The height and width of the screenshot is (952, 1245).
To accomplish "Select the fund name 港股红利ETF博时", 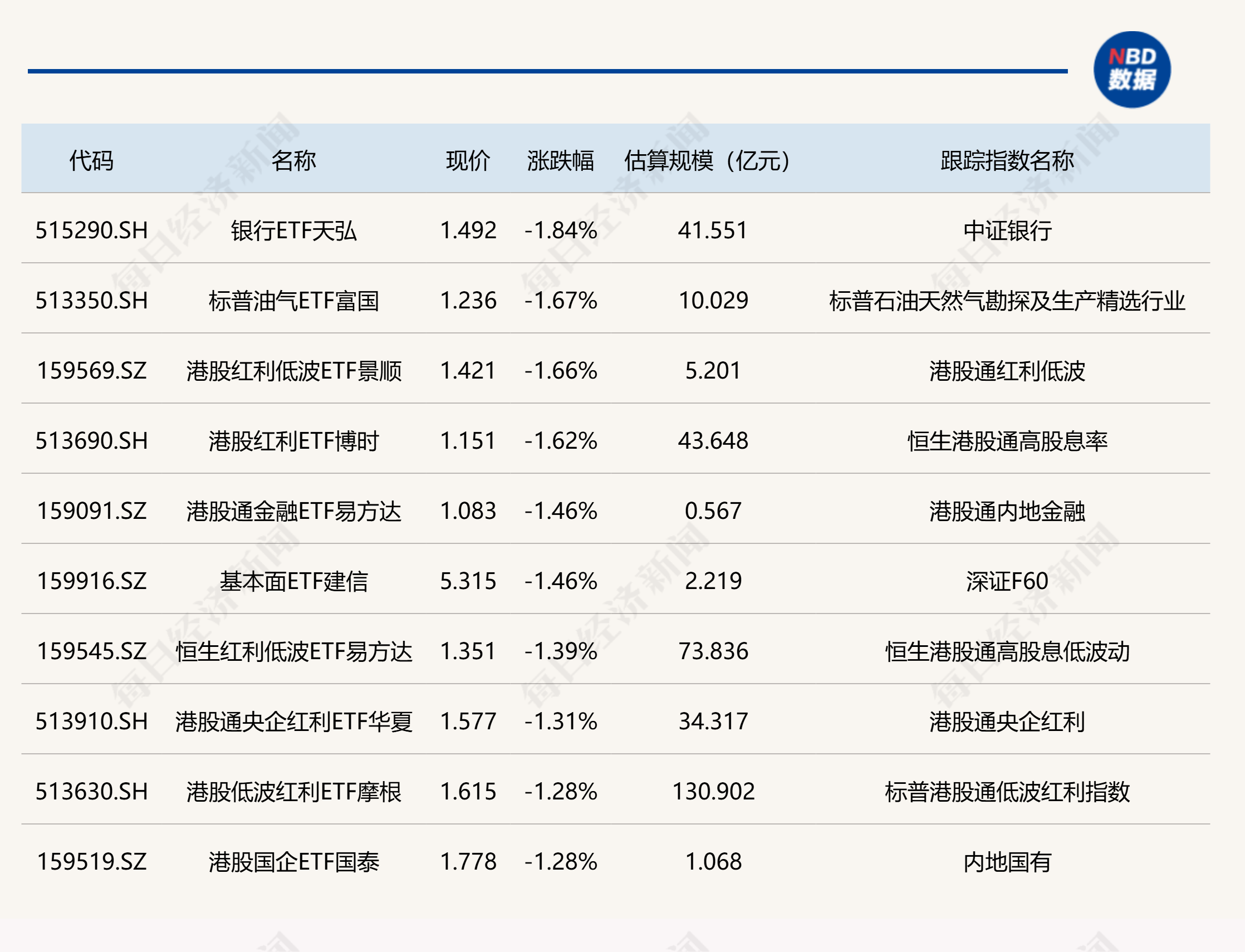I will tap(293, 441).
